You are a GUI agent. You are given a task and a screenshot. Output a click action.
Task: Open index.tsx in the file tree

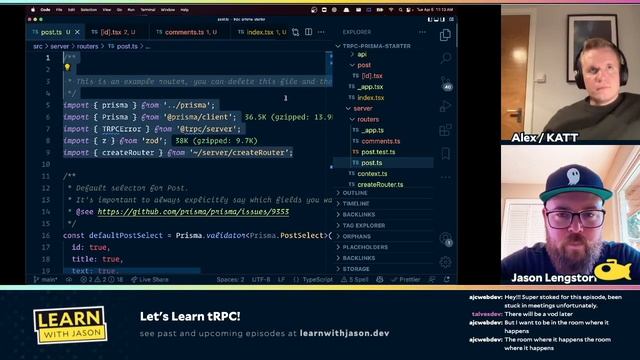click(371, 98)
